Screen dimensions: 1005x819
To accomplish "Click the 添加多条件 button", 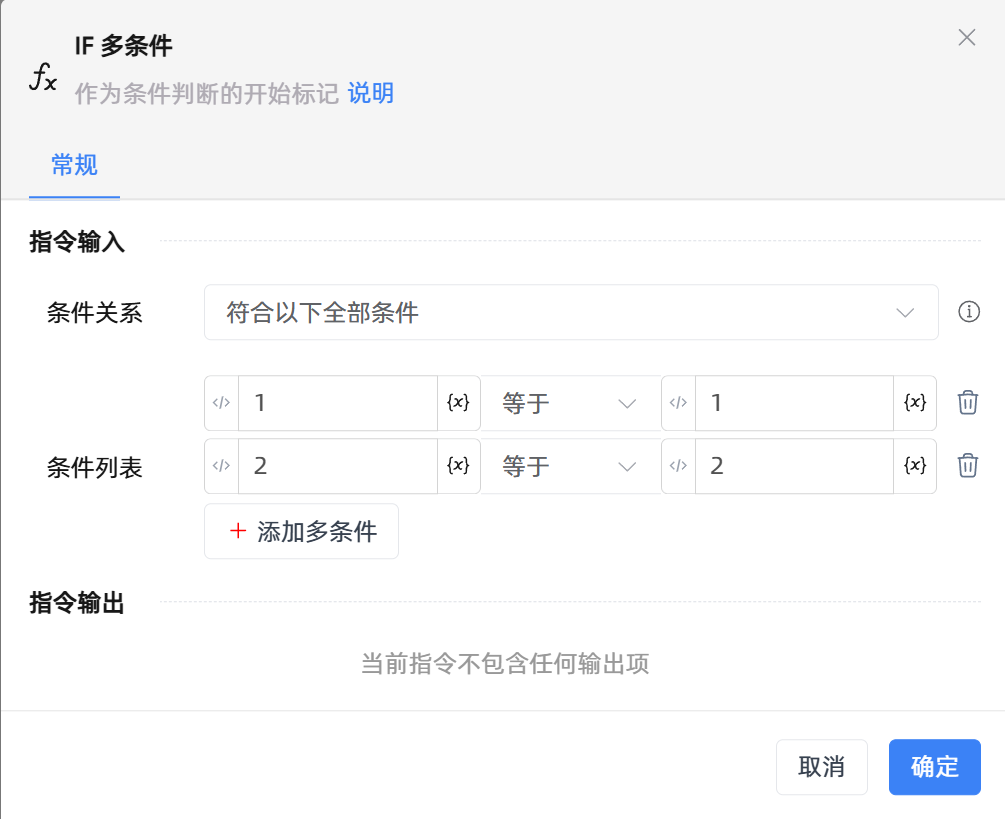I will click(x=301, y=531).
